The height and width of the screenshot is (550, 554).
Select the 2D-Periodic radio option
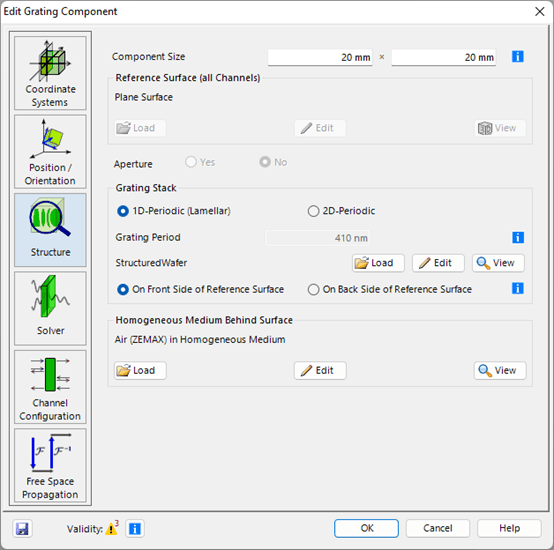(341, 211)
